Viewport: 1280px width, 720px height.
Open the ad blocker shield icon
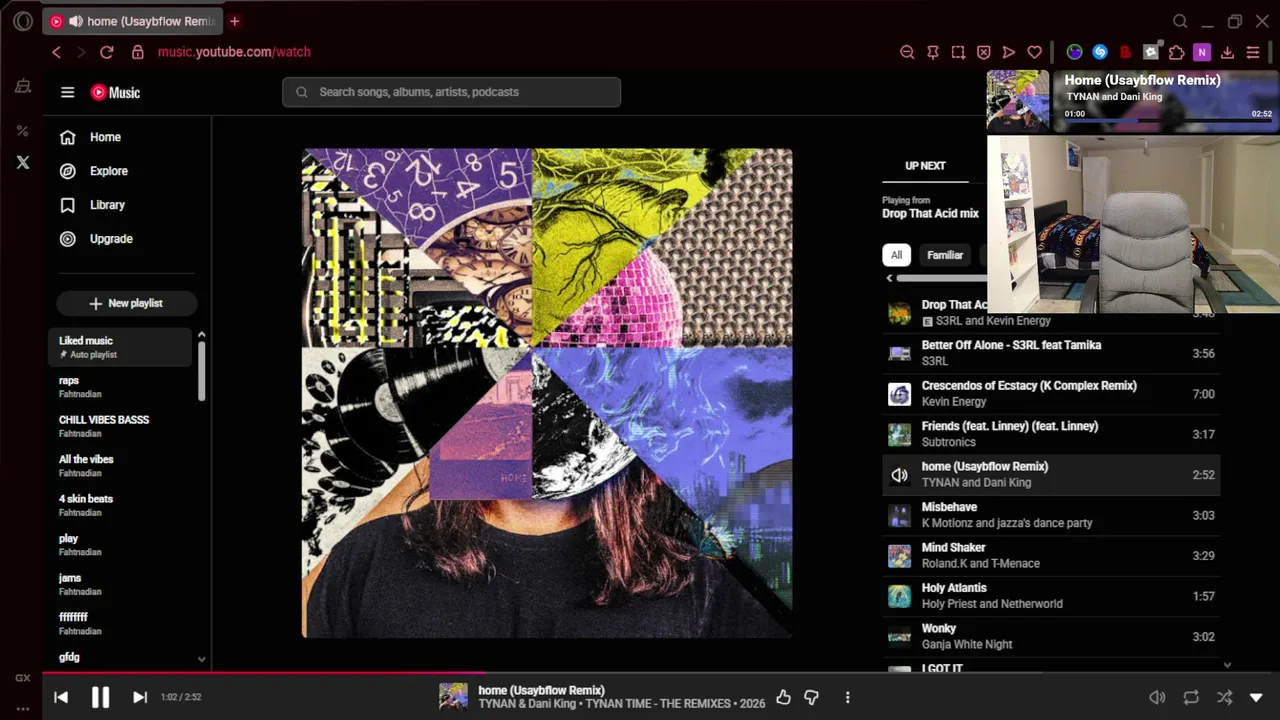983,52
